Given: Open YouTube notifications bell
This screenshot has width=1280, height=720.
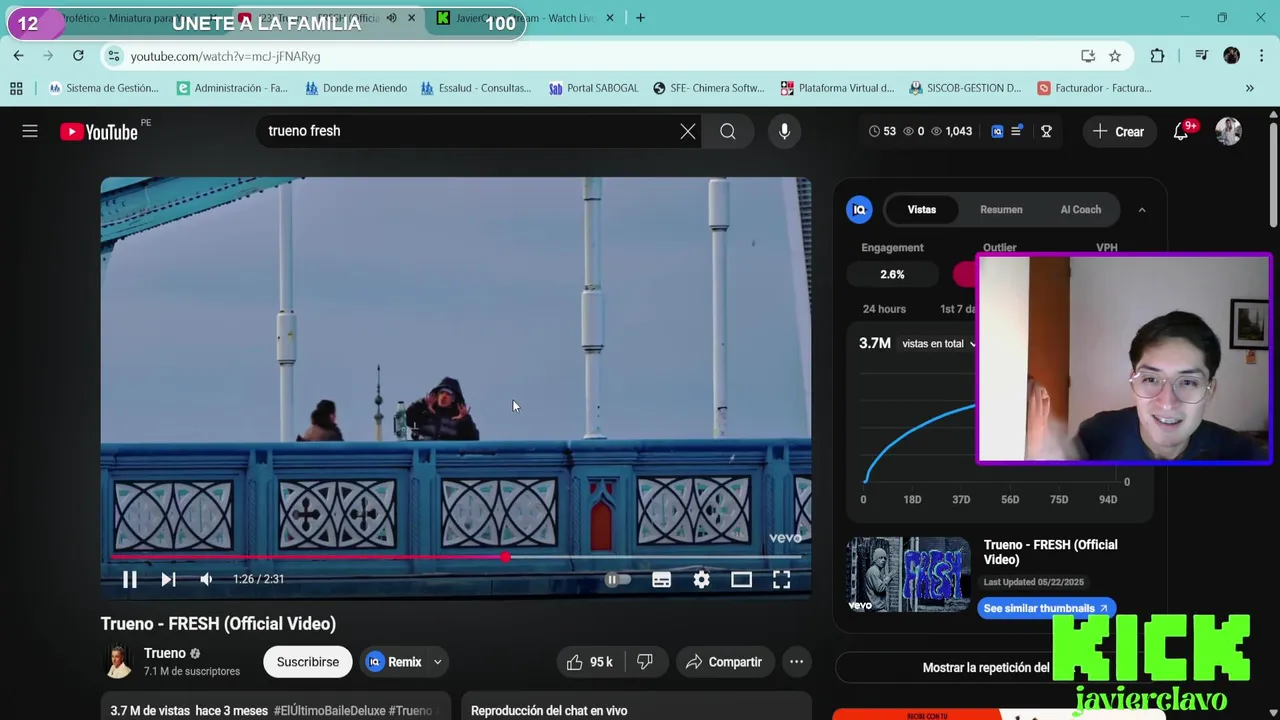Looking at the screenshot, I should 1181,131.
